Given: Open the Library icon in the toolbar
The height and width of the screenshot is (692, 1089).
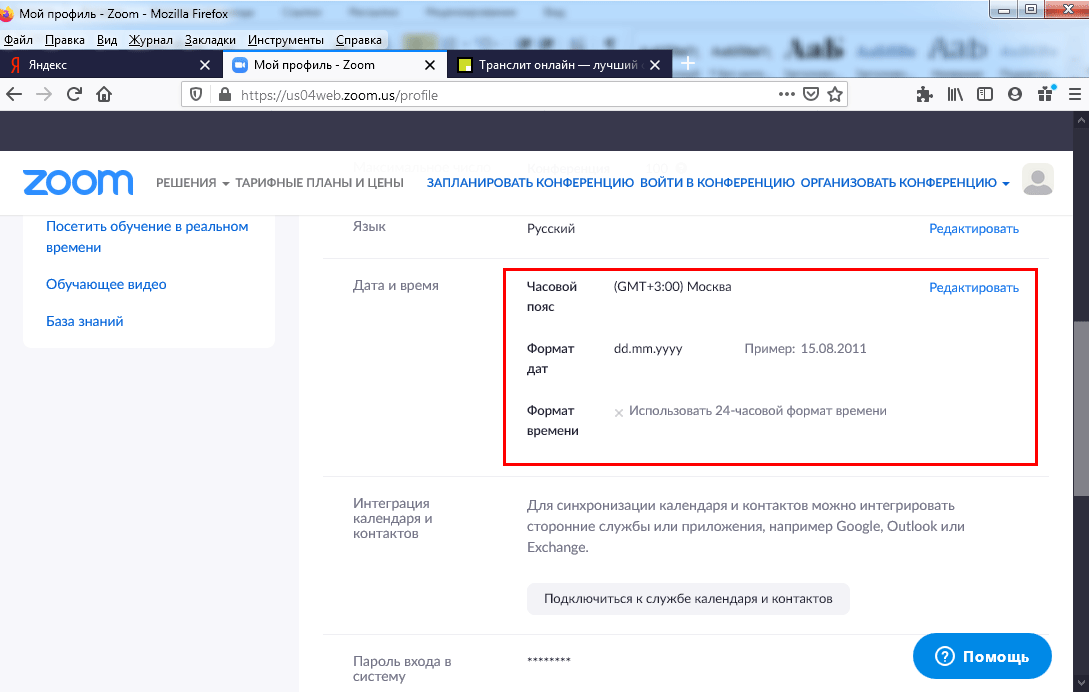Looking at the screenshot, I should click(x=955, y=93).
